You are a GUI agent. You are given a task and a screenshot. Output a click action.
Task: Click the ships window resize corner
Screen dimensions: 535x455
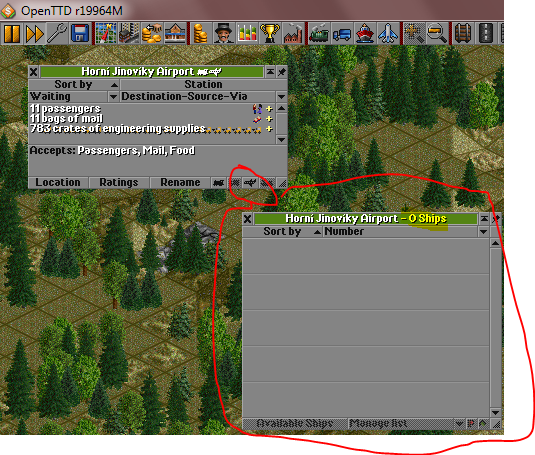click(x=496, y=424)
